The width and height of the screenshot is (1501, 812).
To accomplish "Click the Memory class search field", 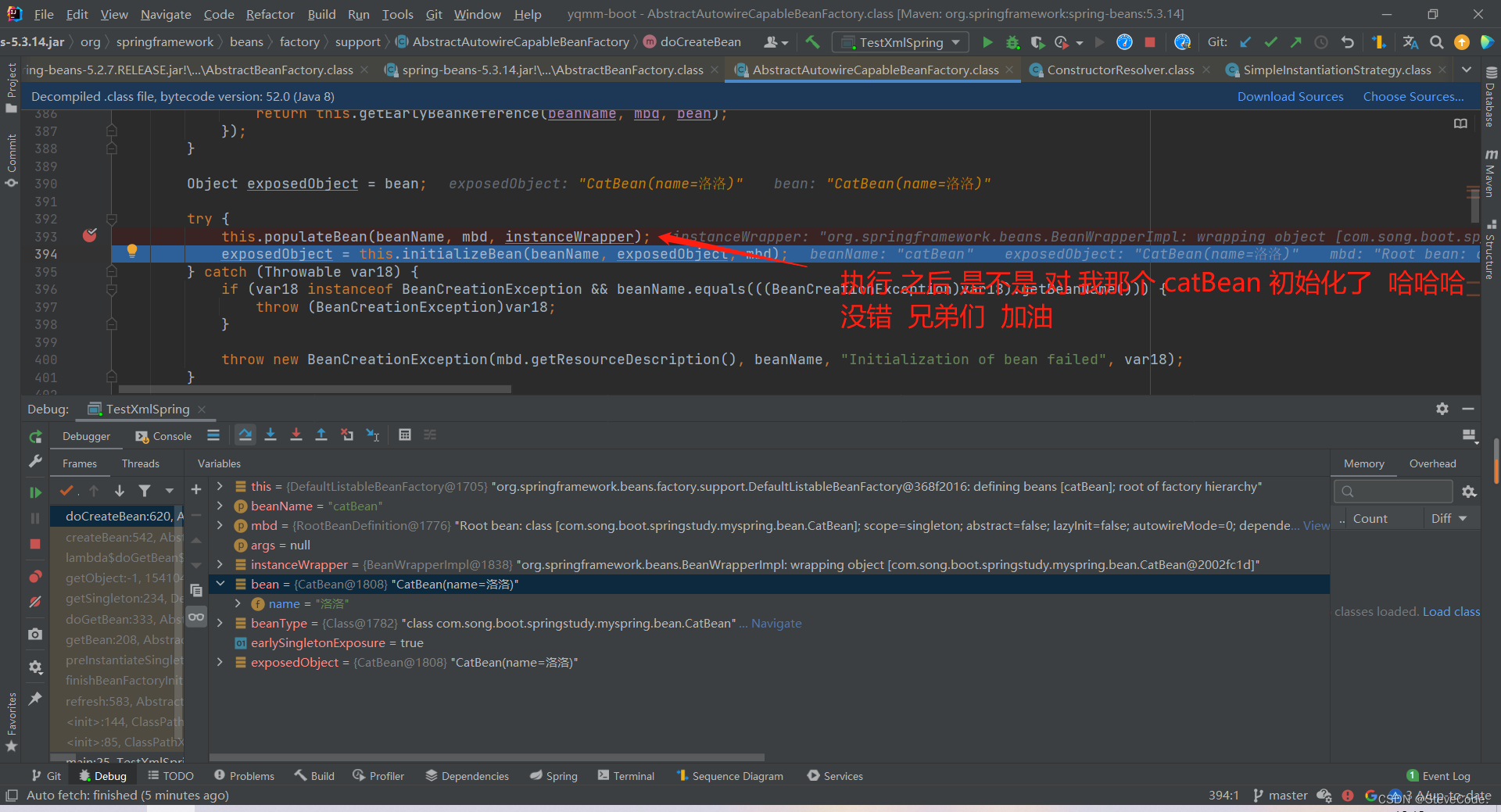I will (x=1392, y=491).
